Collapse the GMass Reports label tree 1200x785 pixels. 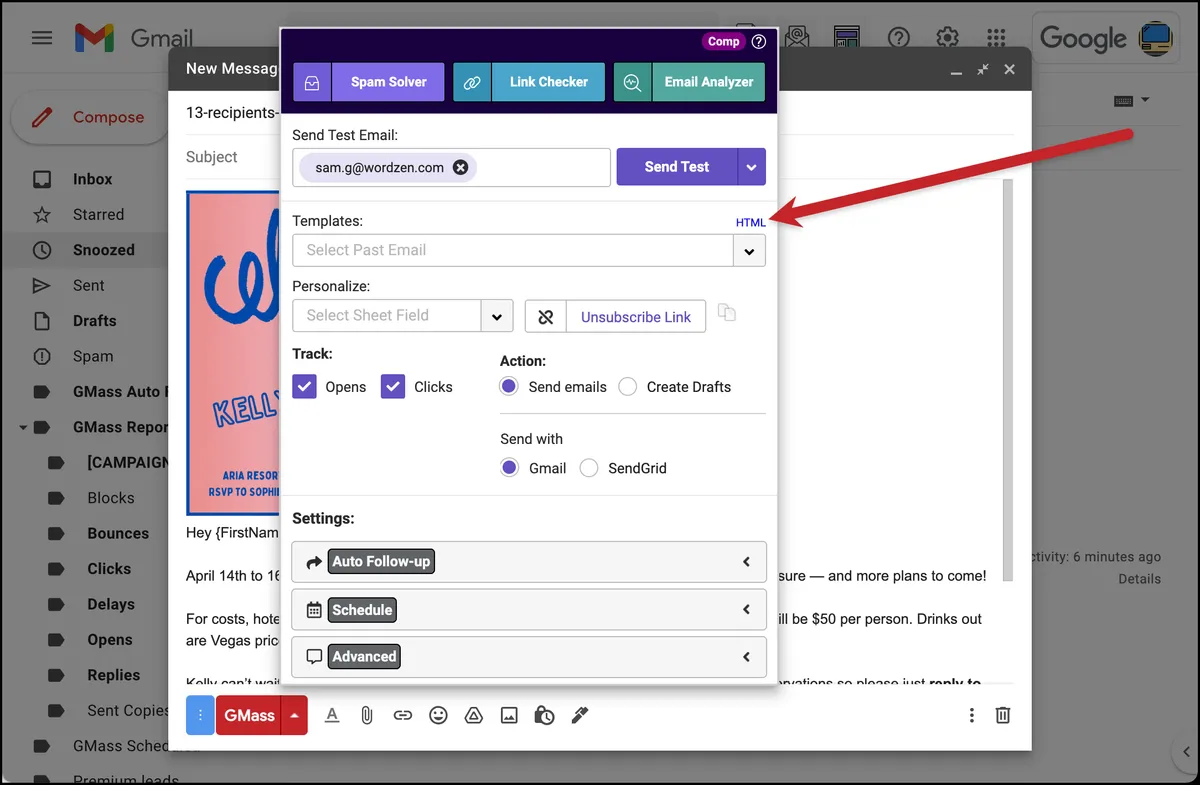(x=22, y=427)
